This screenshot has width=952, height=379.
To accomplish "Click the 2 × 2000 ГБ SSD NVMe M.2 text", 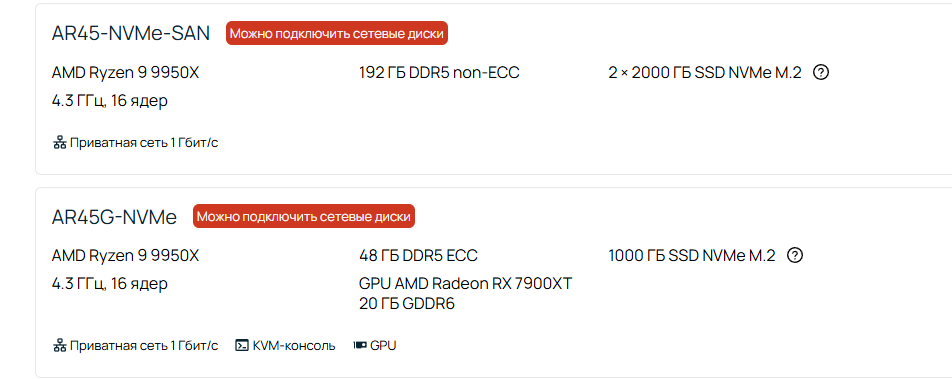I will click(x=705, y=73).
